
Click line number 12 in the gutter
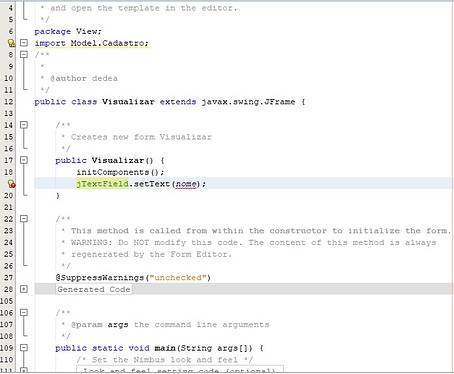point(8,102)
